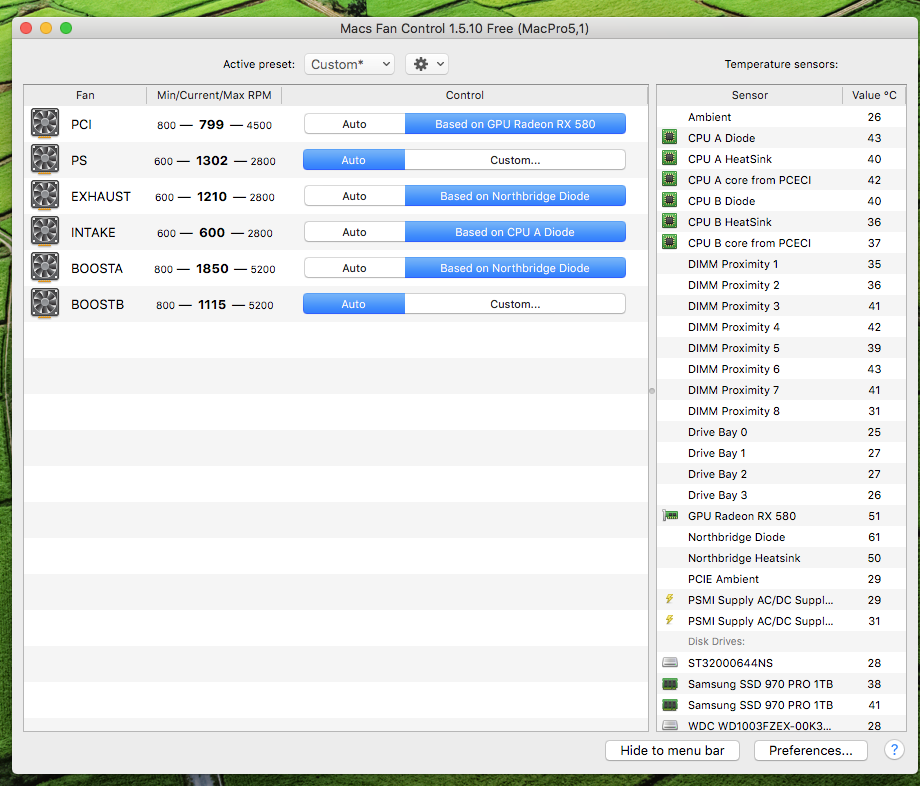Click the DIMM Proximity 6 sensor row

(x=781, y=369)
